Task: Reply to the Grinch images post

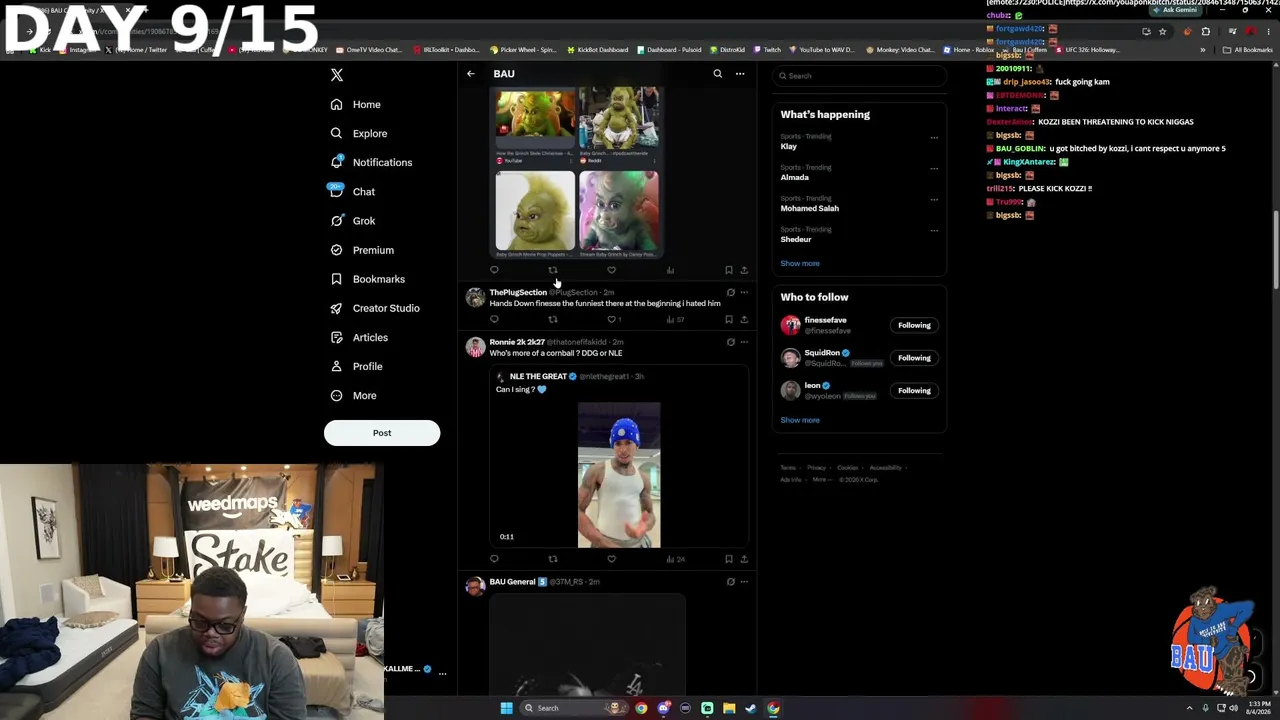Action: point(494,270)
